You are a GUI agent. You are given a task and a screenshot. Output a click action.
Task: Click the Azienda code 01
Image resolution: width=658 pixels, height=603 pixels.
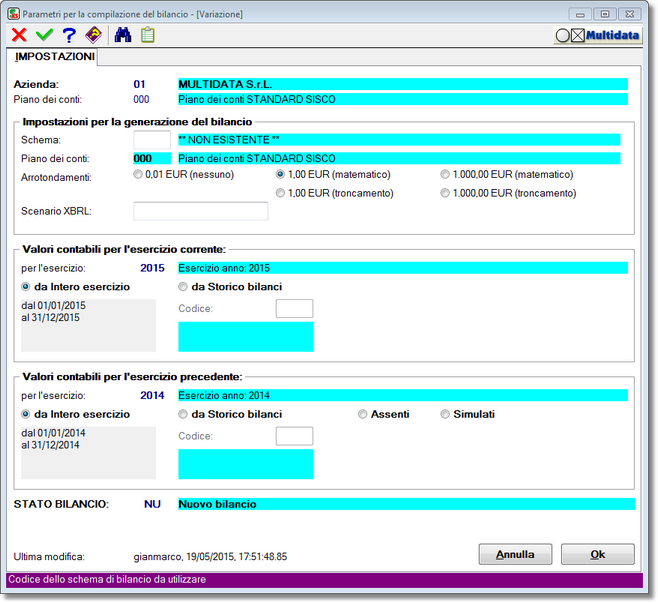[x=139, y=84]
